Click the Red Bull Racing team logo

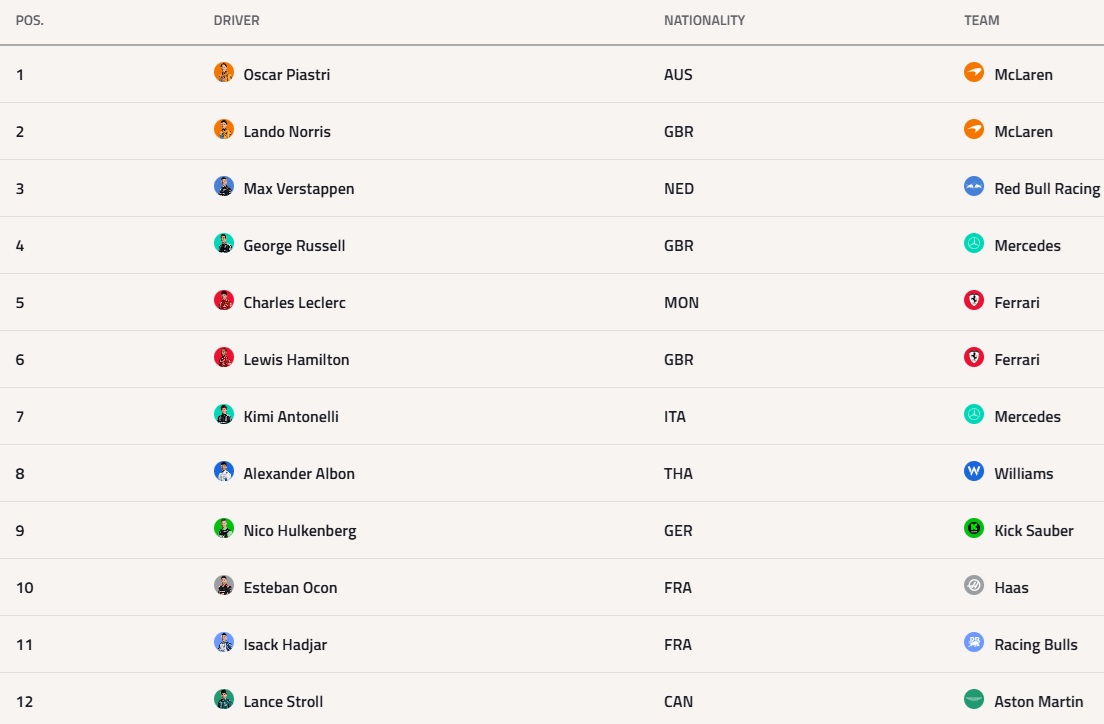[x=974, y=187]
